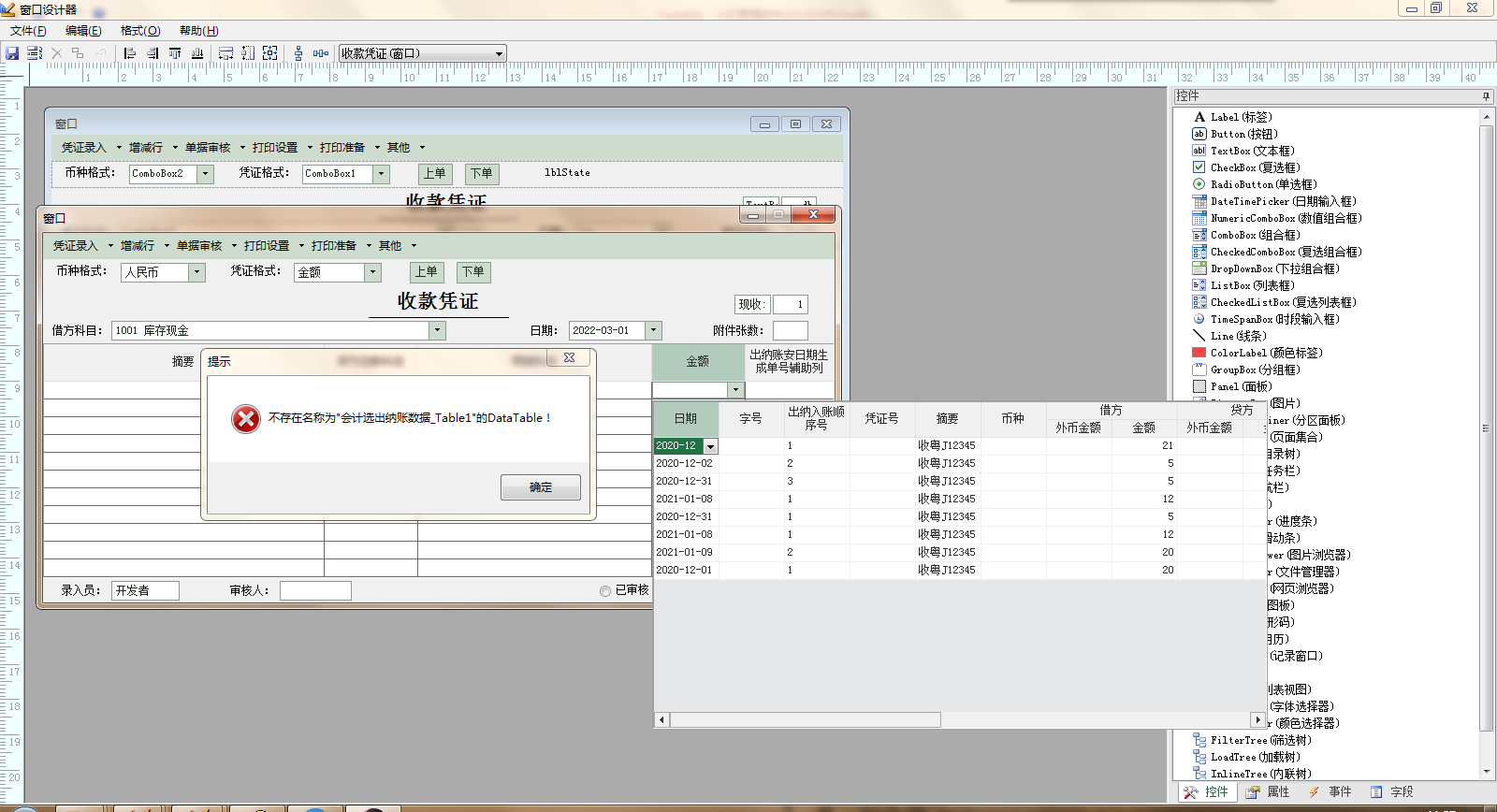Viewport: 1497px width, 812px height.
Task: Select the ListBox (列表框) control icon
Action: 1199,285
